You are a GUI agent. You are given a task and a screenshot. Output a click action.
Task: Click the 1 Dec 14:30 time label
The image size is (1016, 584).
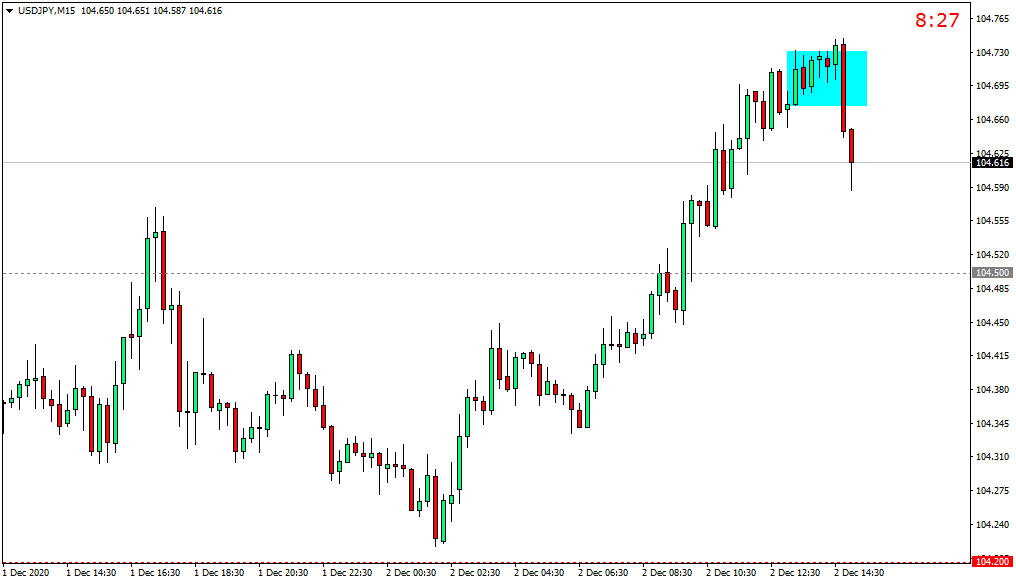[91, 573]
